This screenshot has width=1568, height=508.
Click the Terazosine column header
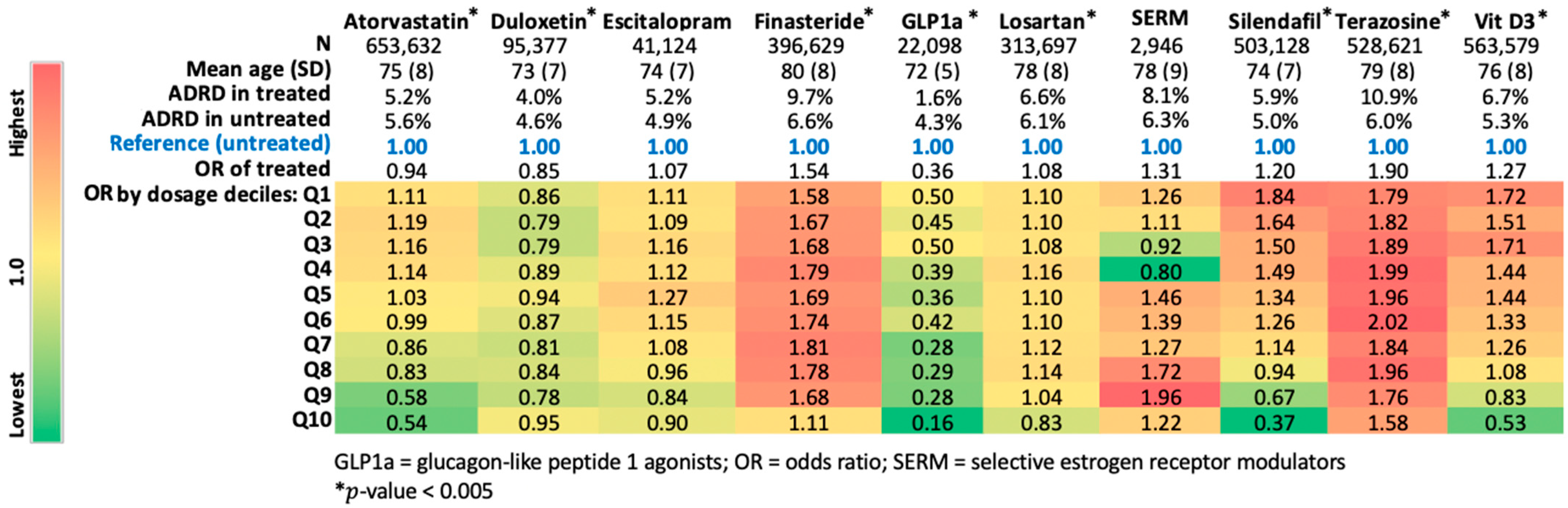click(x=1387, y=22)
